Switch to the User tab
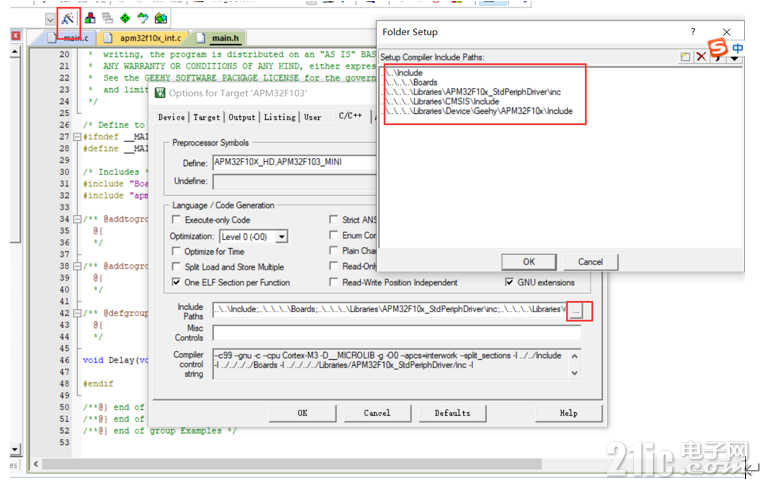Image resolution: width=760 pixels, height=484 pixels. (x=313, y=117)
